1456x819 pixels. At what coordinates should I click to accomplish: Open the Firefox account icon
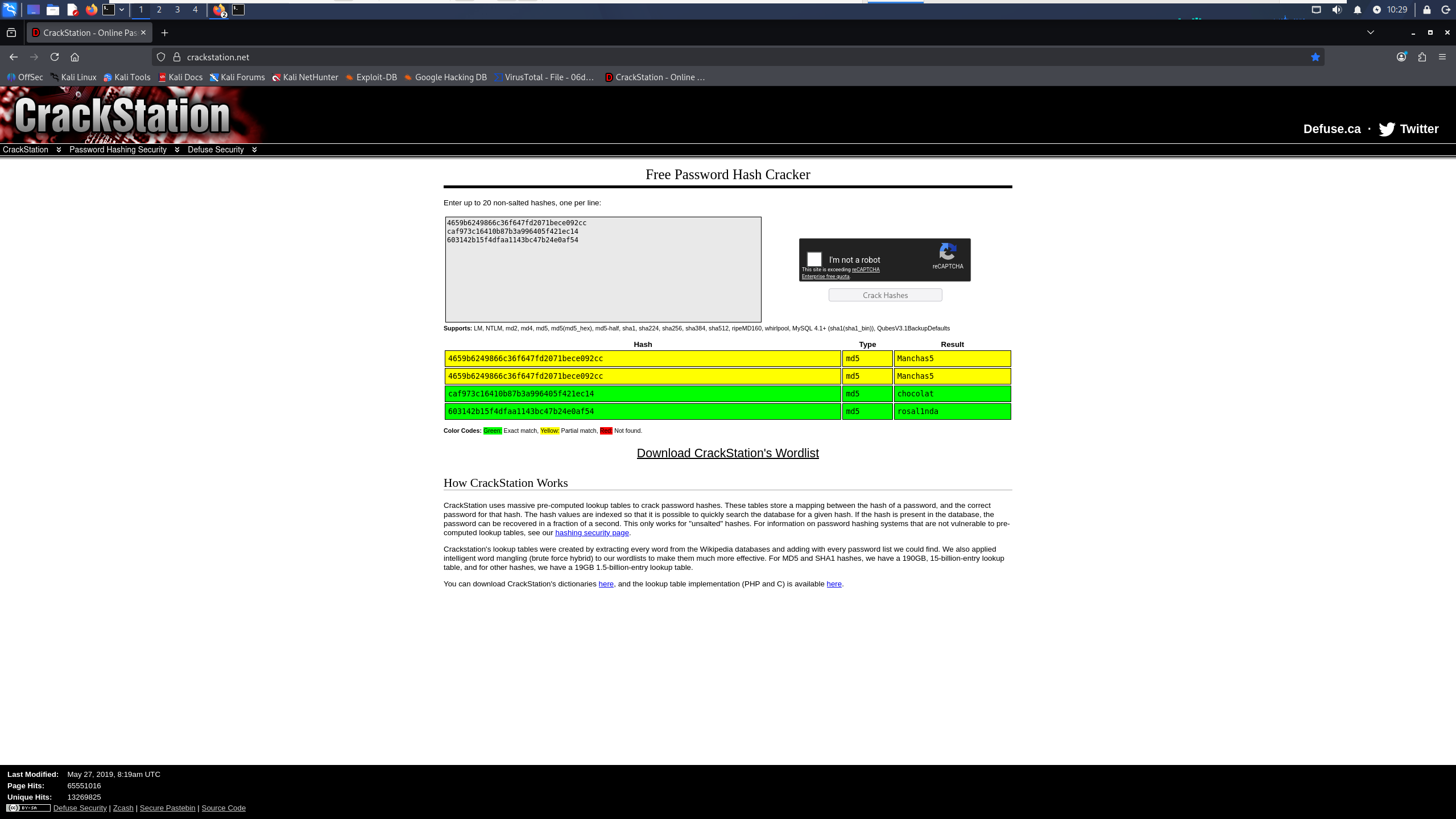point(1401,57)
